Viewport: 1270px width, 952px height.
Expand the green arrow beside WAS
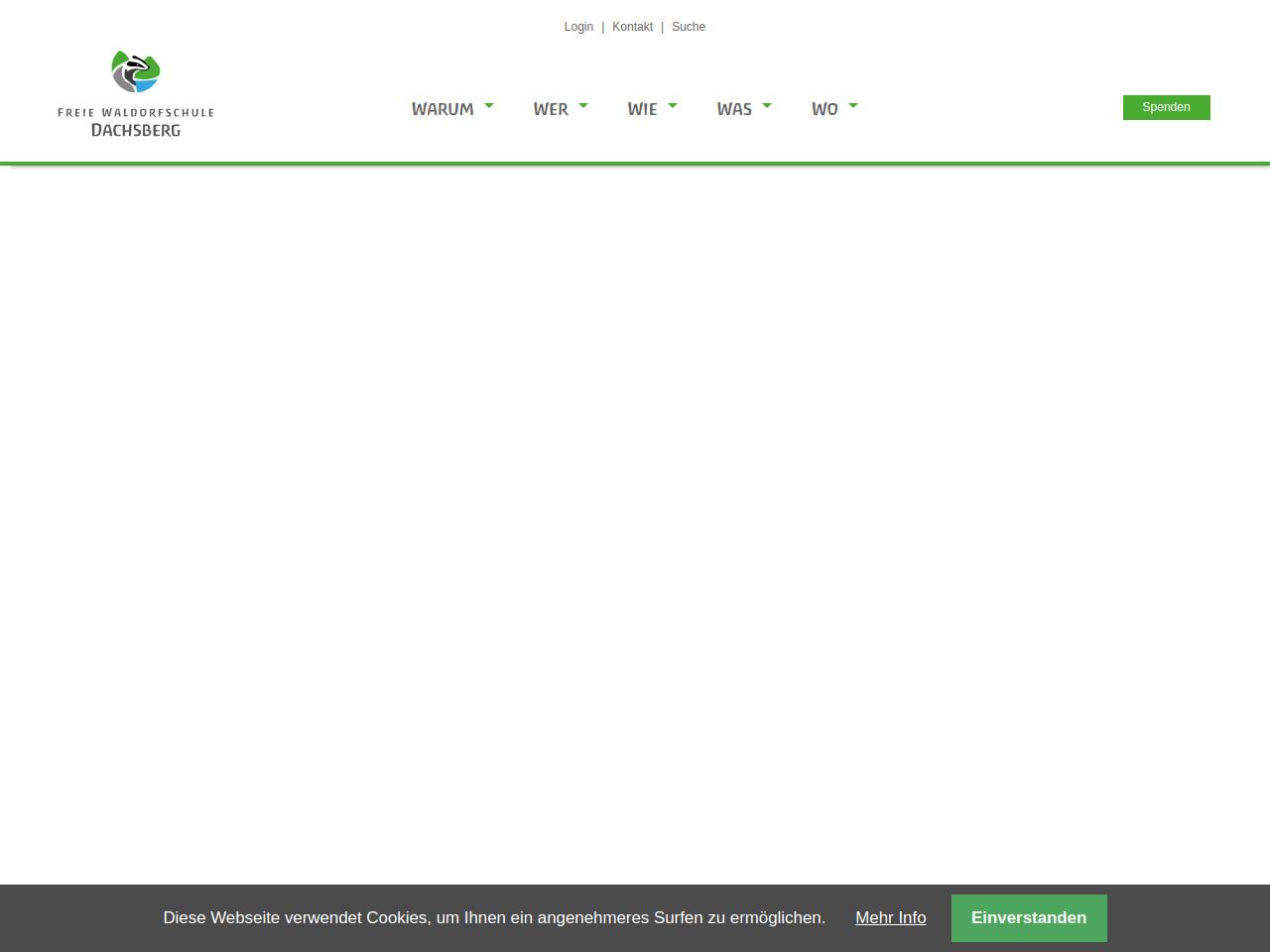point(767,105)
